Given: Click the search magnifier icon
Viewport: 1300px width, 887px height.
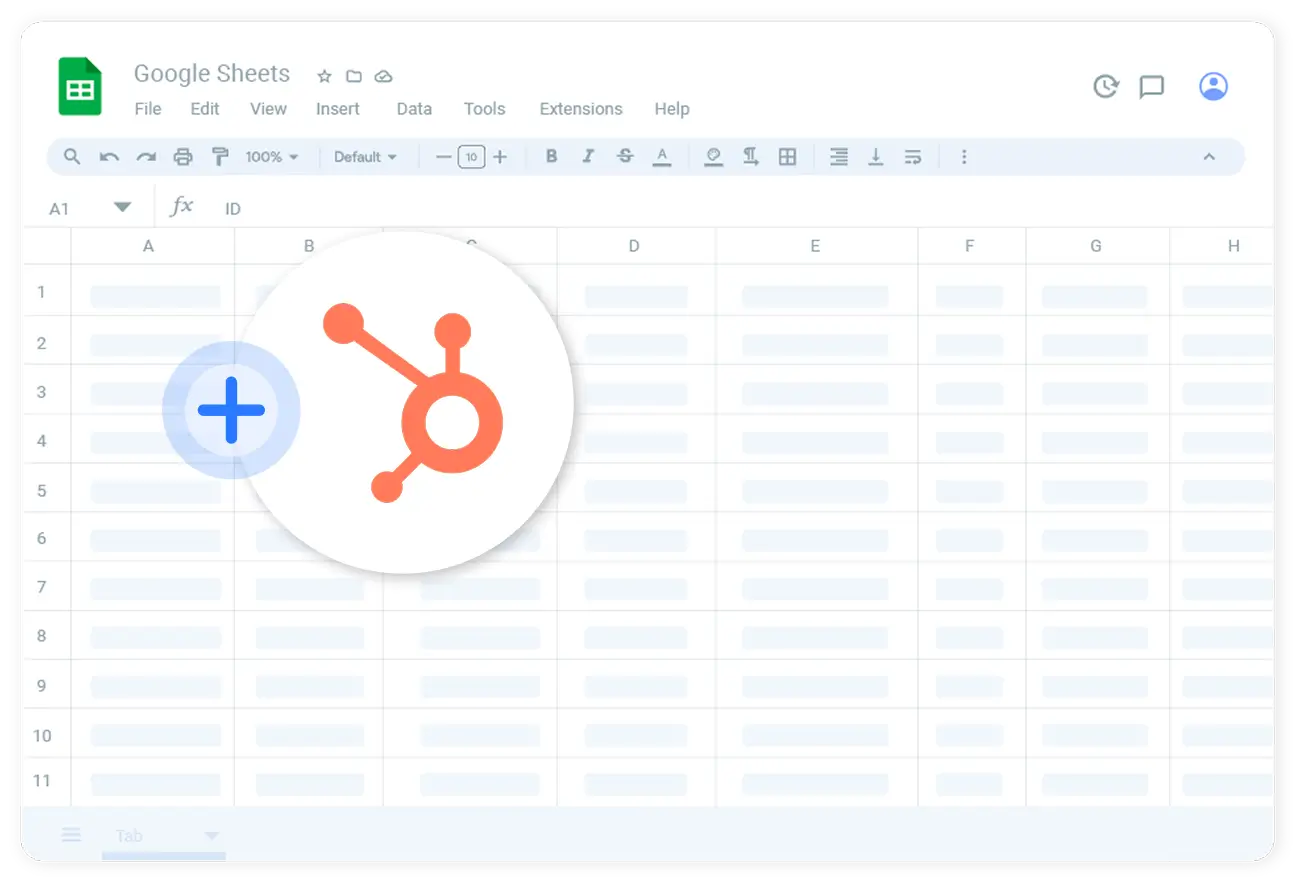Looking at the screenshot, I should 72,157.
